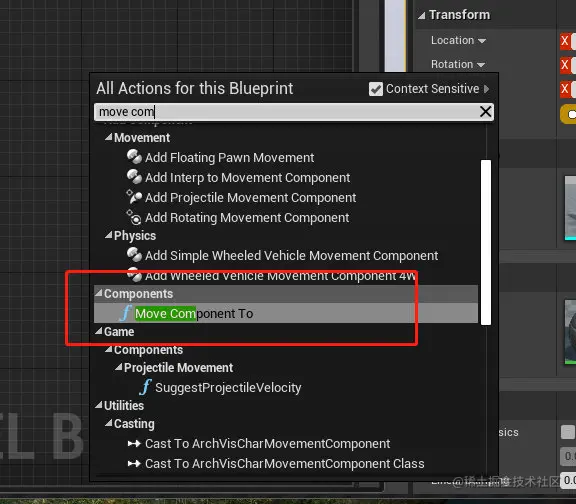Click the Add Simple Wheeled Vehicle Movement icon
Screen dimensions: 576x504
click(x=134, y=255)
